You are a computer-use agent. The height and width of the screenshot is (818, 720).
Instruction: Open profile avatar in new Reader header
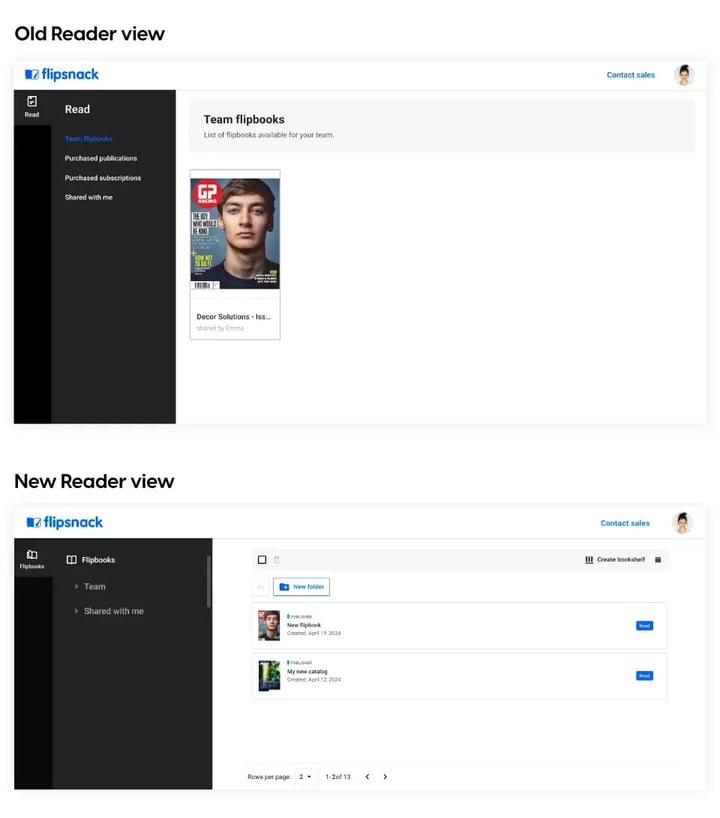[682, 523]
